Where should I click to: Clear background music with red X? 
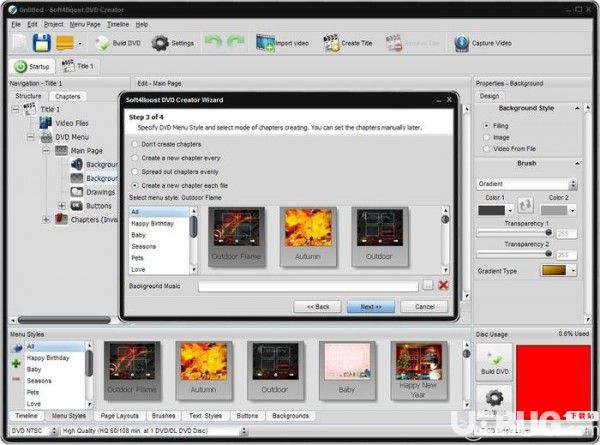pyautogui.click(x=443, y=285)
